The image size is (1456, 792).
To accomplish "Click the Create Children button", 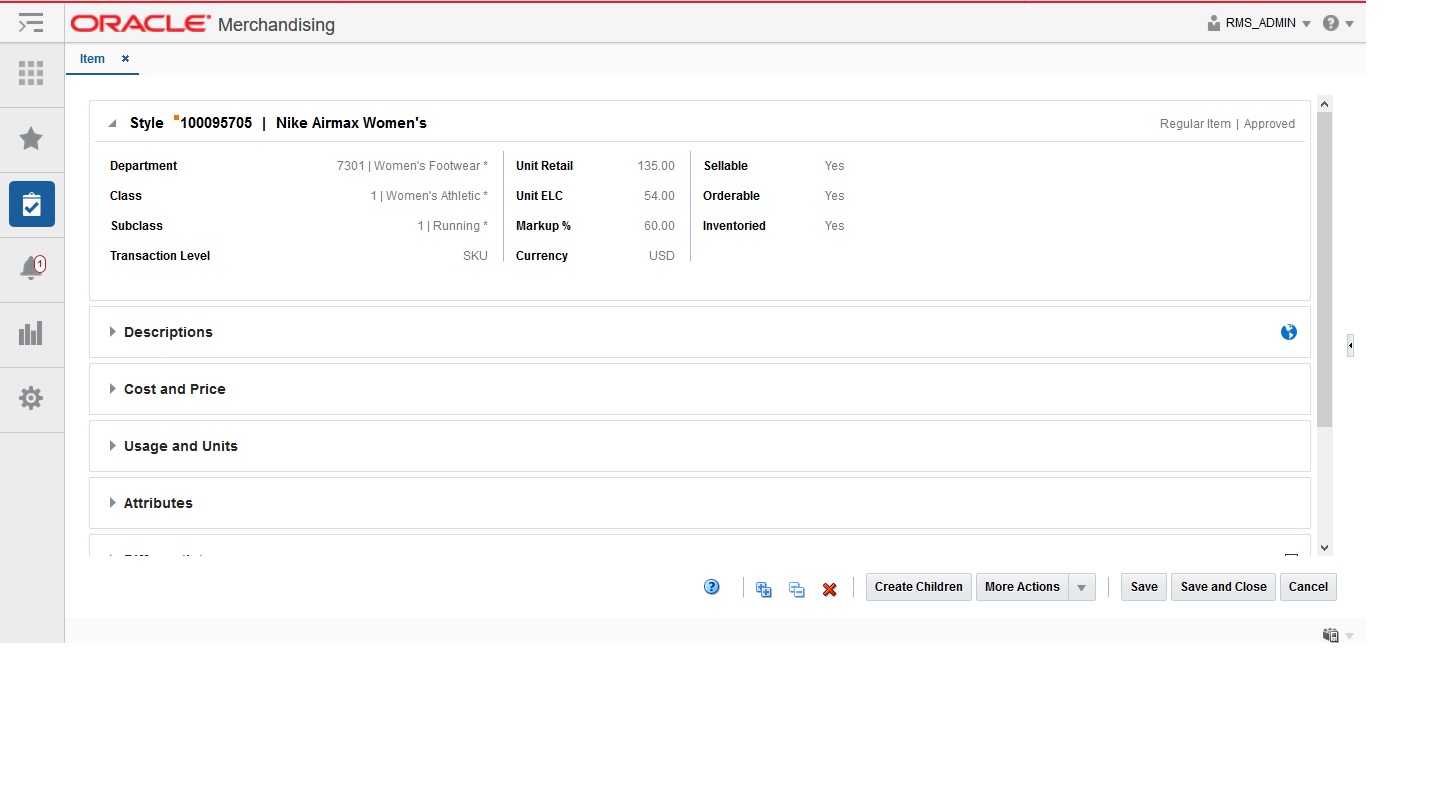I will tap(918, 587).
